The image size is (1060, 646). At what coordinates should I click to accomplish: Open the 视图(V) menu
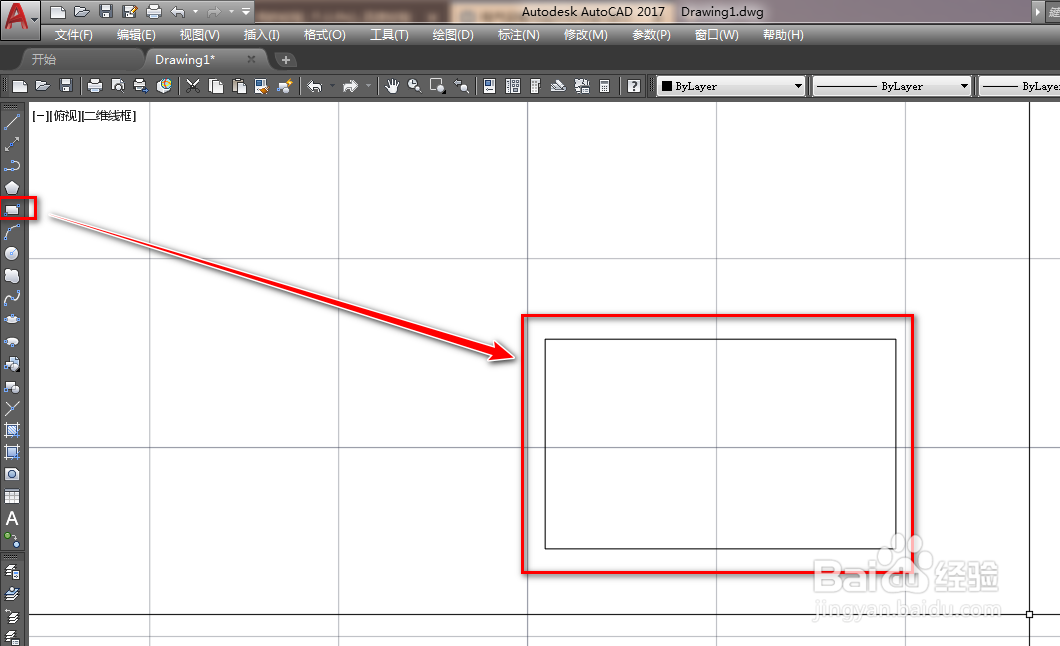pyautogui.click(x=199, y=34)
